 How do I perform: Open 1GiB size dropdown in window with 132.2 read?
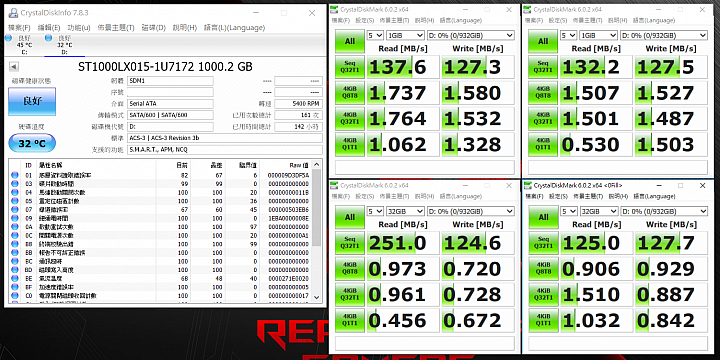pos(598,35)
